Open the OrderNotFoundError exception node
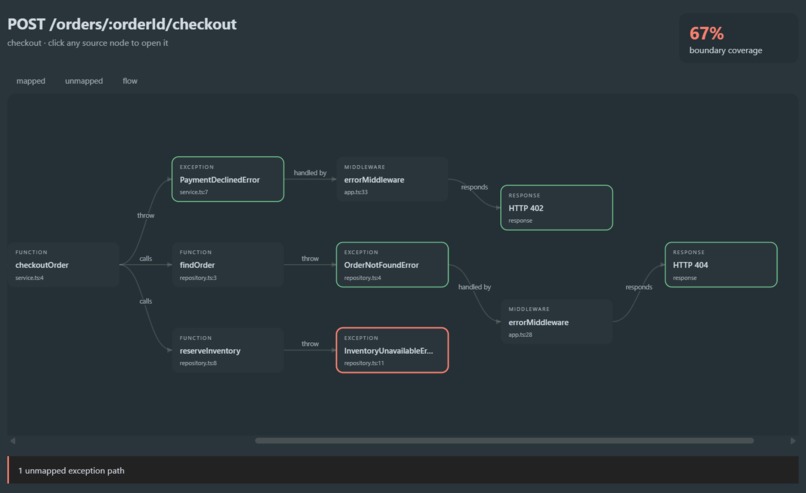The height and width of the screenshot is (493, 806). [x=392, y=265]
